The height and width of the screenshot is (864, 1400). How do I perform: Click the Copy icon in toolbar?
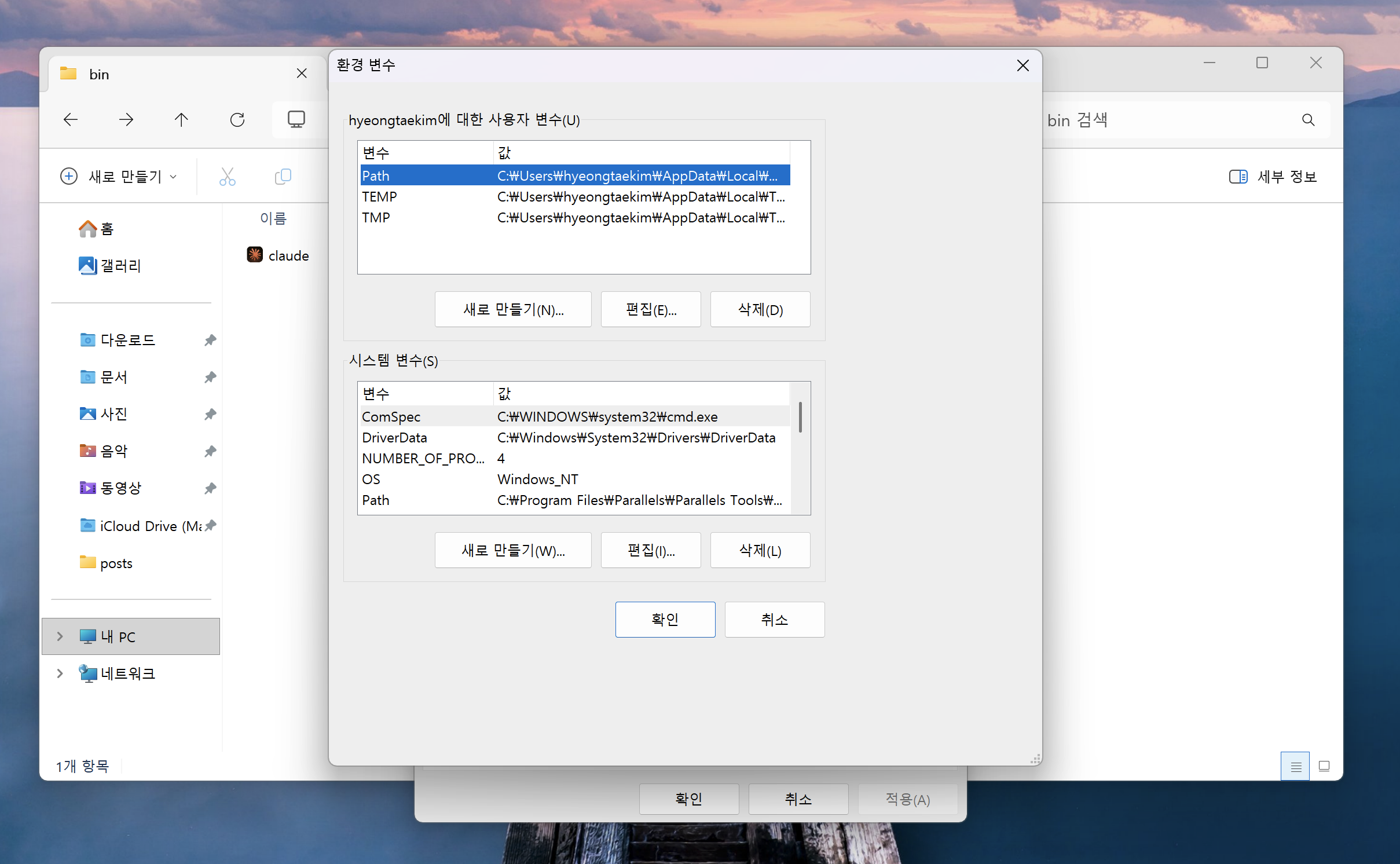click(x=283, y=177)
